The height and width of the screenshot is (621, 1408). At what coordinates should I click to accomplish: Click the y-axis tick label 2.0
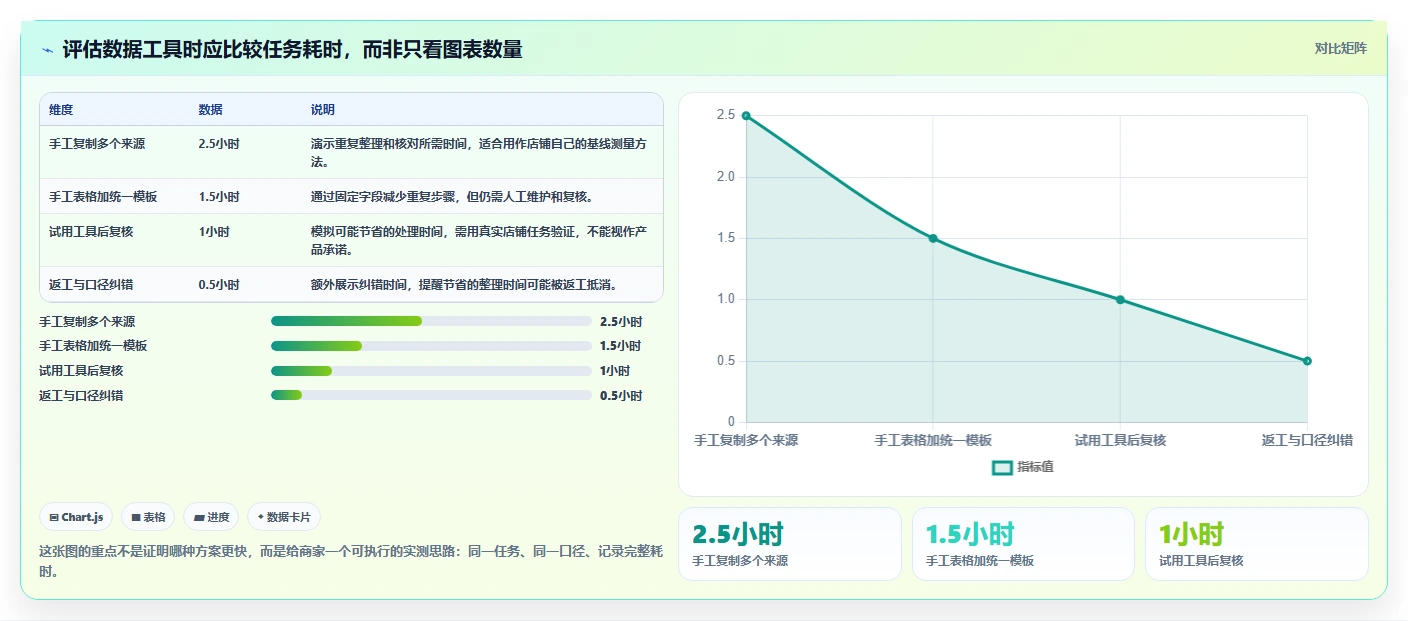[x=725, y=177]
